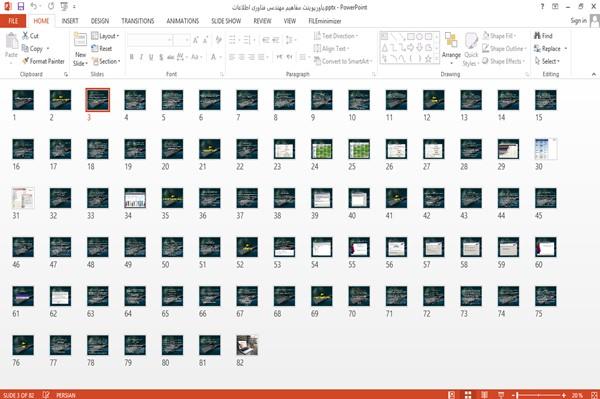
Task: Open the Select dropdown in Editing
Action: click(547, 61)
